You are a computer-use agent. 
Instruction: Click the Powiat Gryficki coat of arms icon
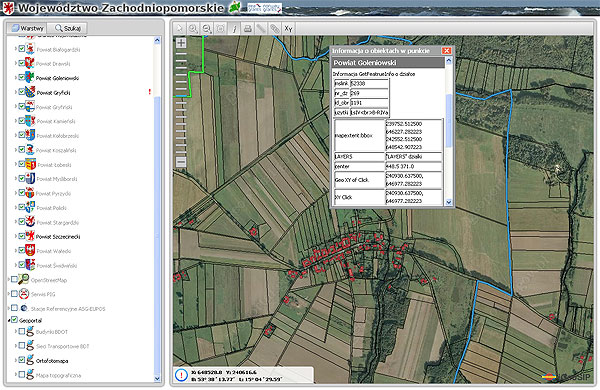(x=30, y=92)
